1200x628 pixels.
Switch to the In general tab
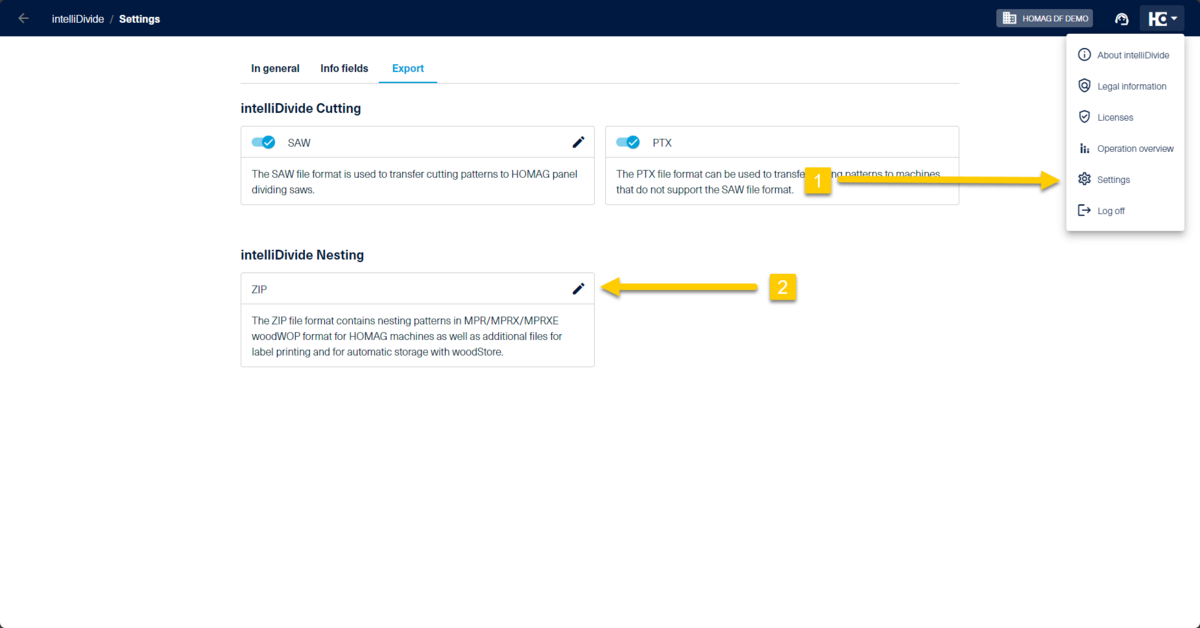(275, 68)
